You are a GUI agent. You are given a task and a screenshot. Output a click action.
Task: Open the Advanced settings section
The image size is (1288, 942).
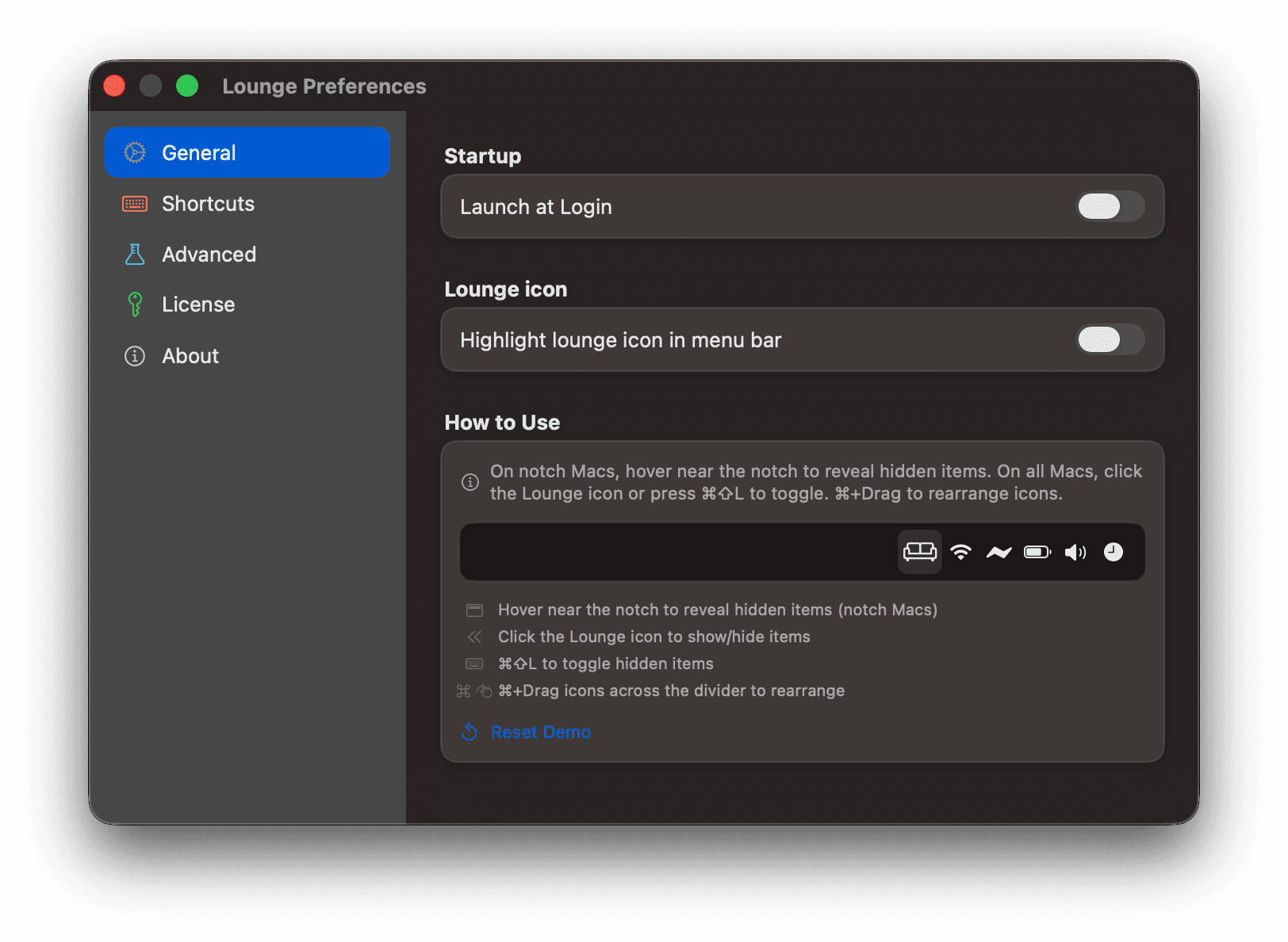tap(209, 255)
